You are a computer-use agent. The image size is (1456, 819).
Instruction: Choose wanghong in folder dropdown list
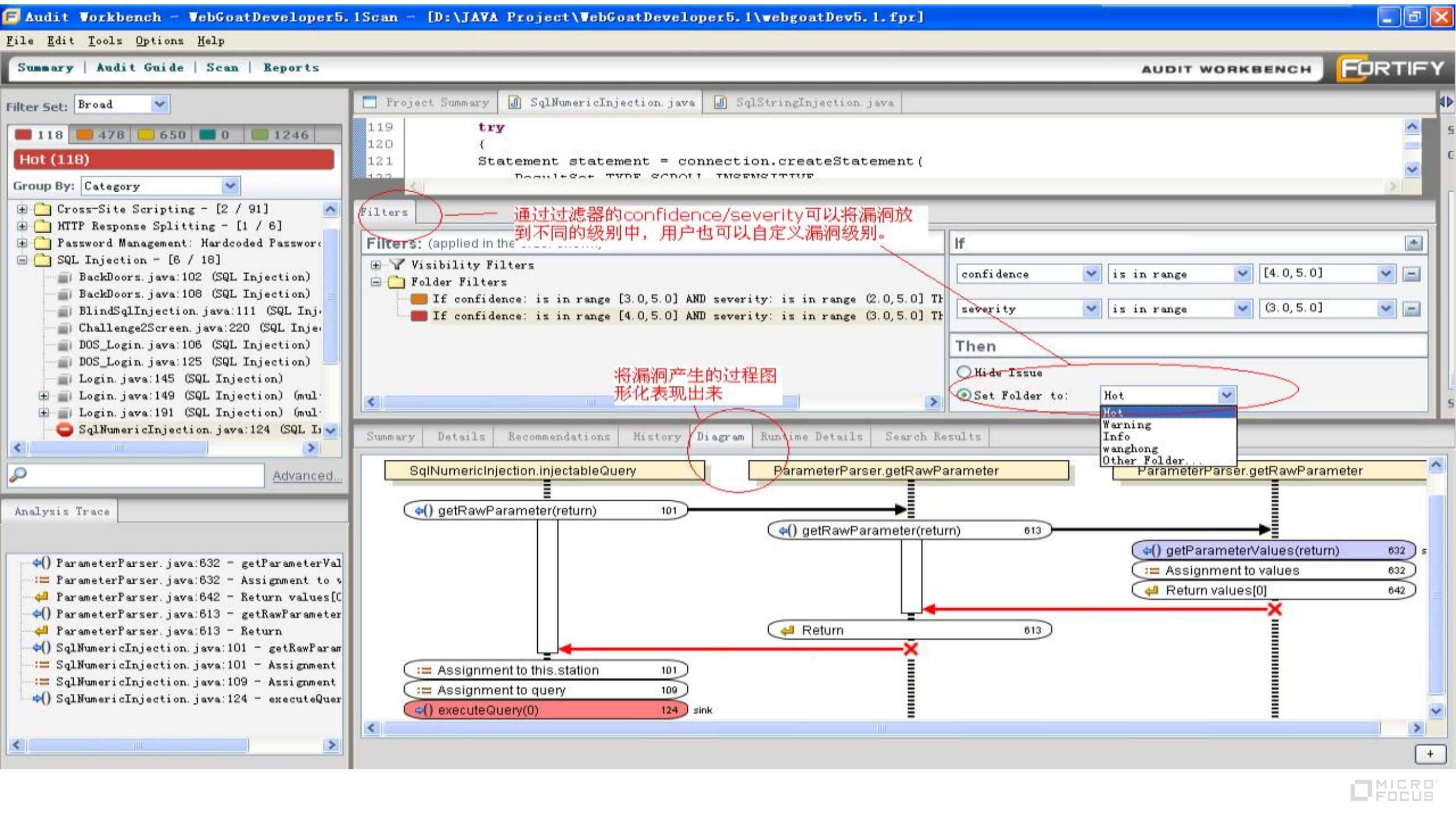click(x=1130, y=449)
